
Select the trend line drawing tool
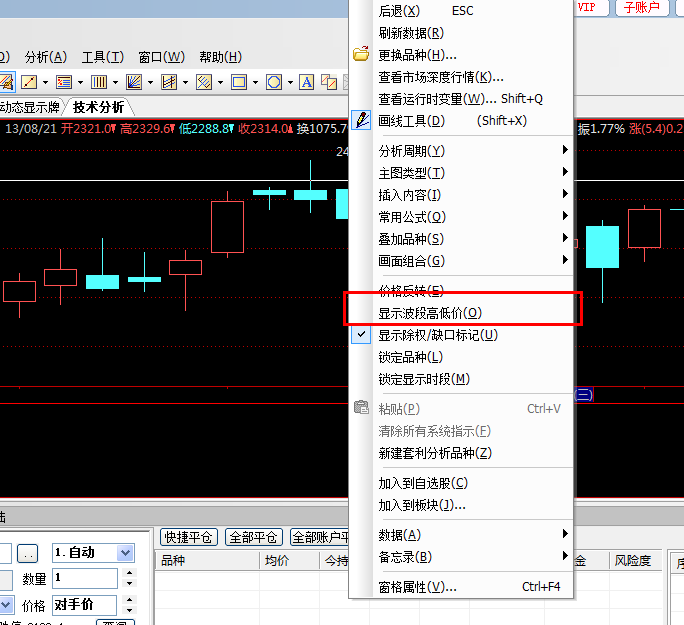(29, 82)
